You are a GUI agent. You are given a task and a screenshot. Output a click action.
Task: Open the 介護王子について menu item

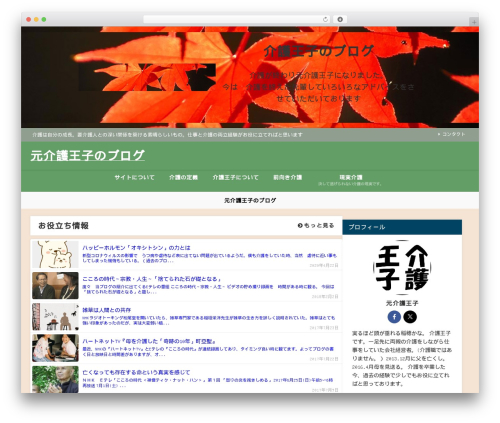pyautogui.click(x=235, y=177)
